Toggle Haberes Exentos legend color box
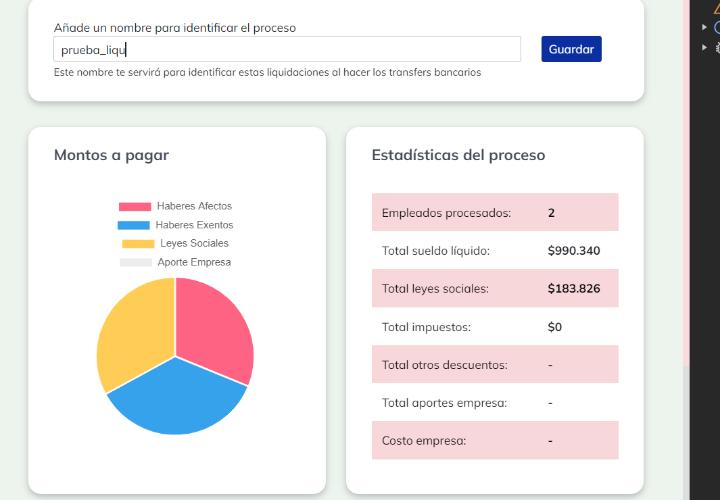 click(x=133, y=225)
